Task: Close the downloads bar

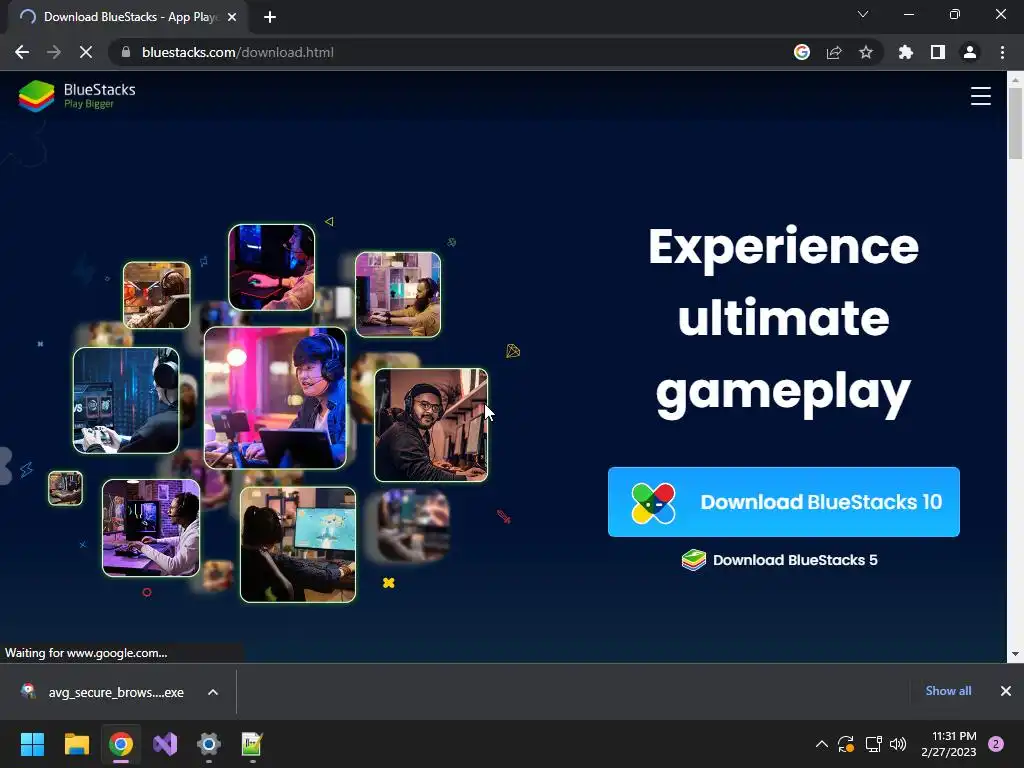Action: pos(1006,691)
